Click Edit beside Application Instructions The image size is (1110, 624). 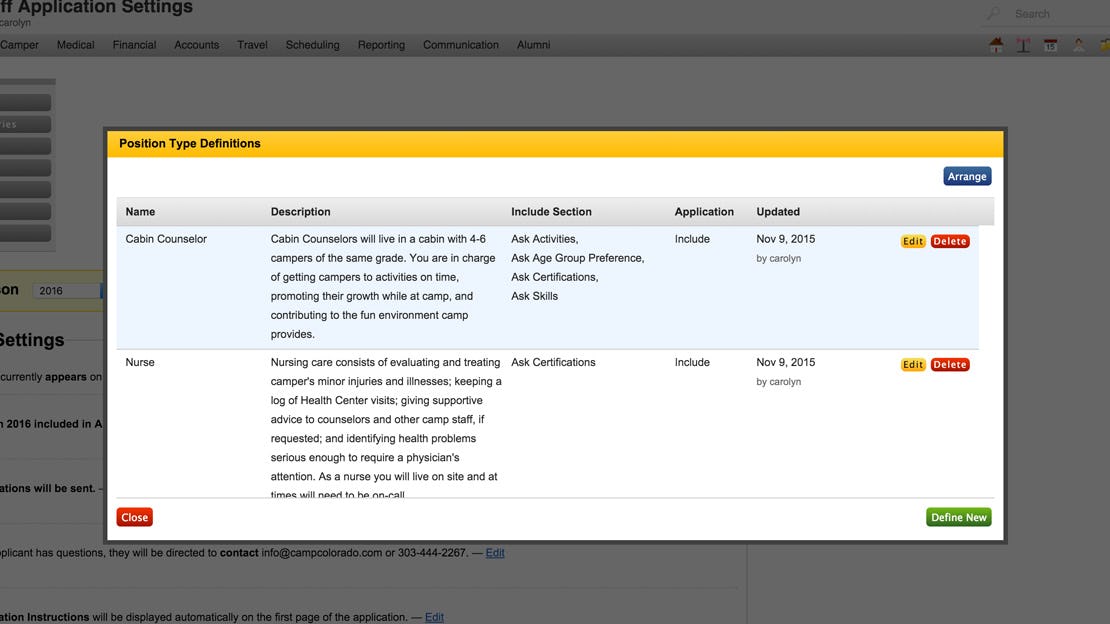coord(433,617)
